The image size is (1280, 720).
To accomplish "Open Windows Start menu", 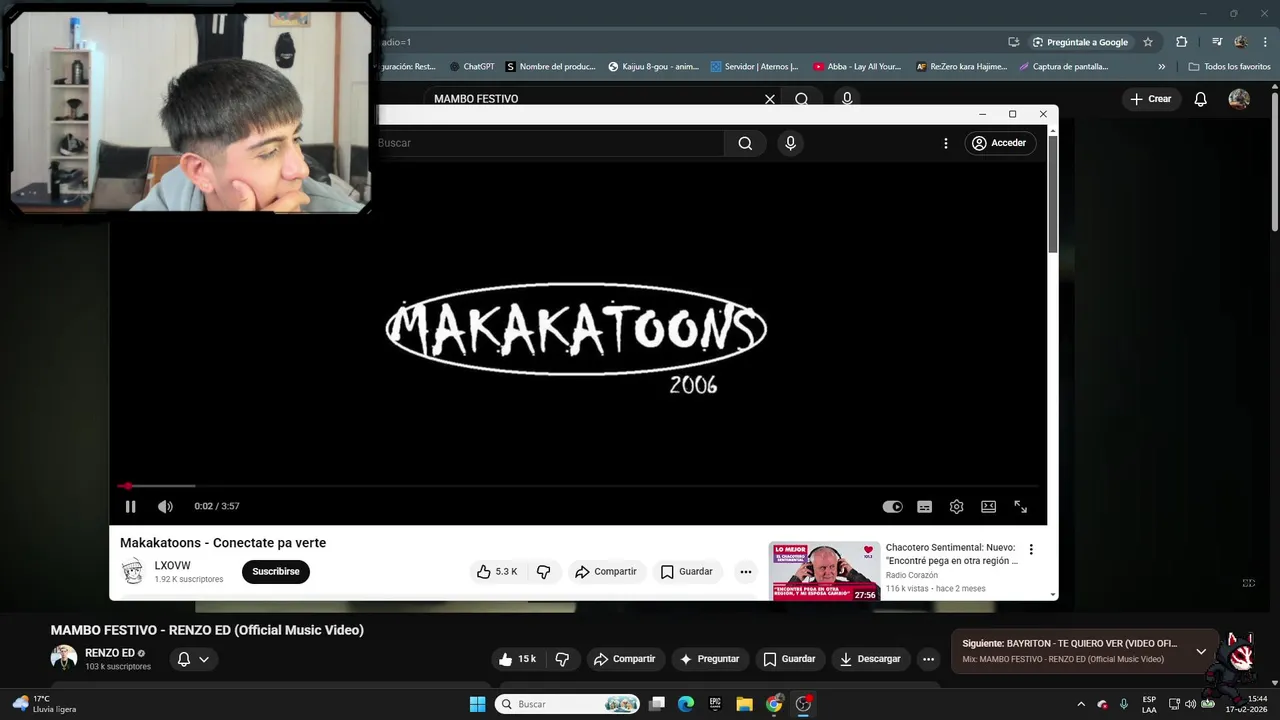I will 478,704.
